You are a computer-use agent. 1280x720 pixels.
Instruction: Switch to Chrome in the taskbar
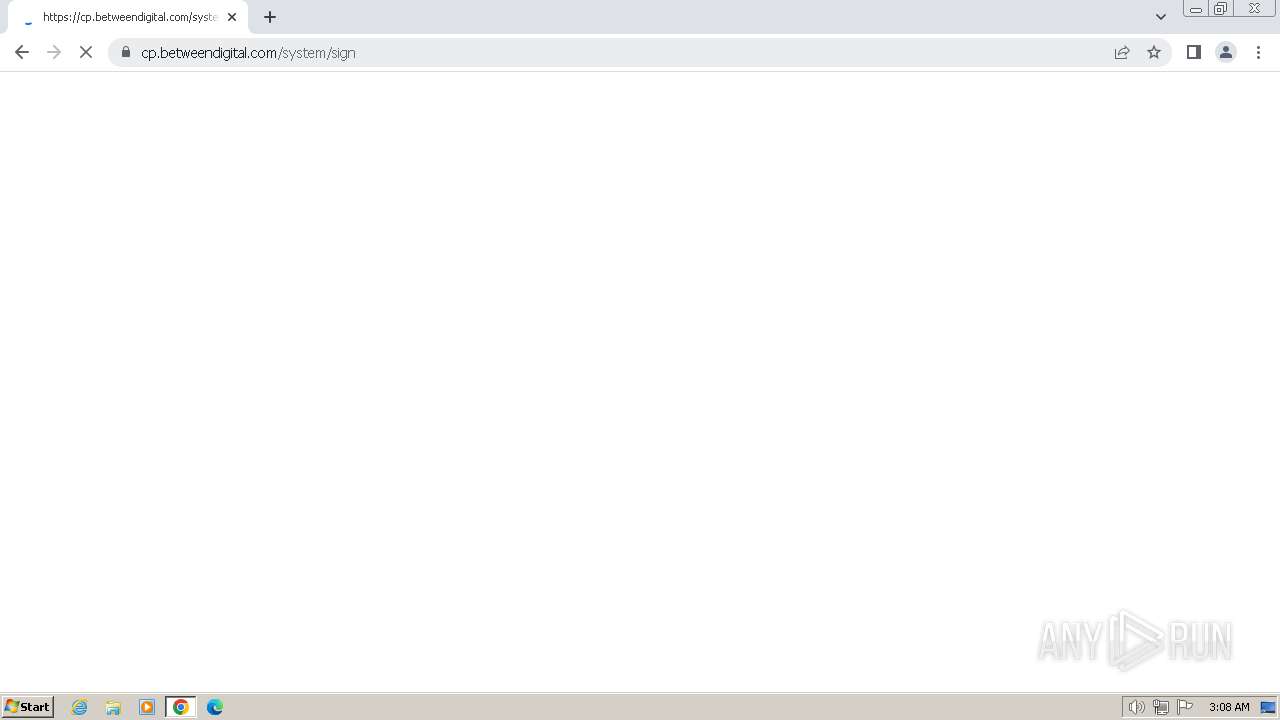(181, 707)
